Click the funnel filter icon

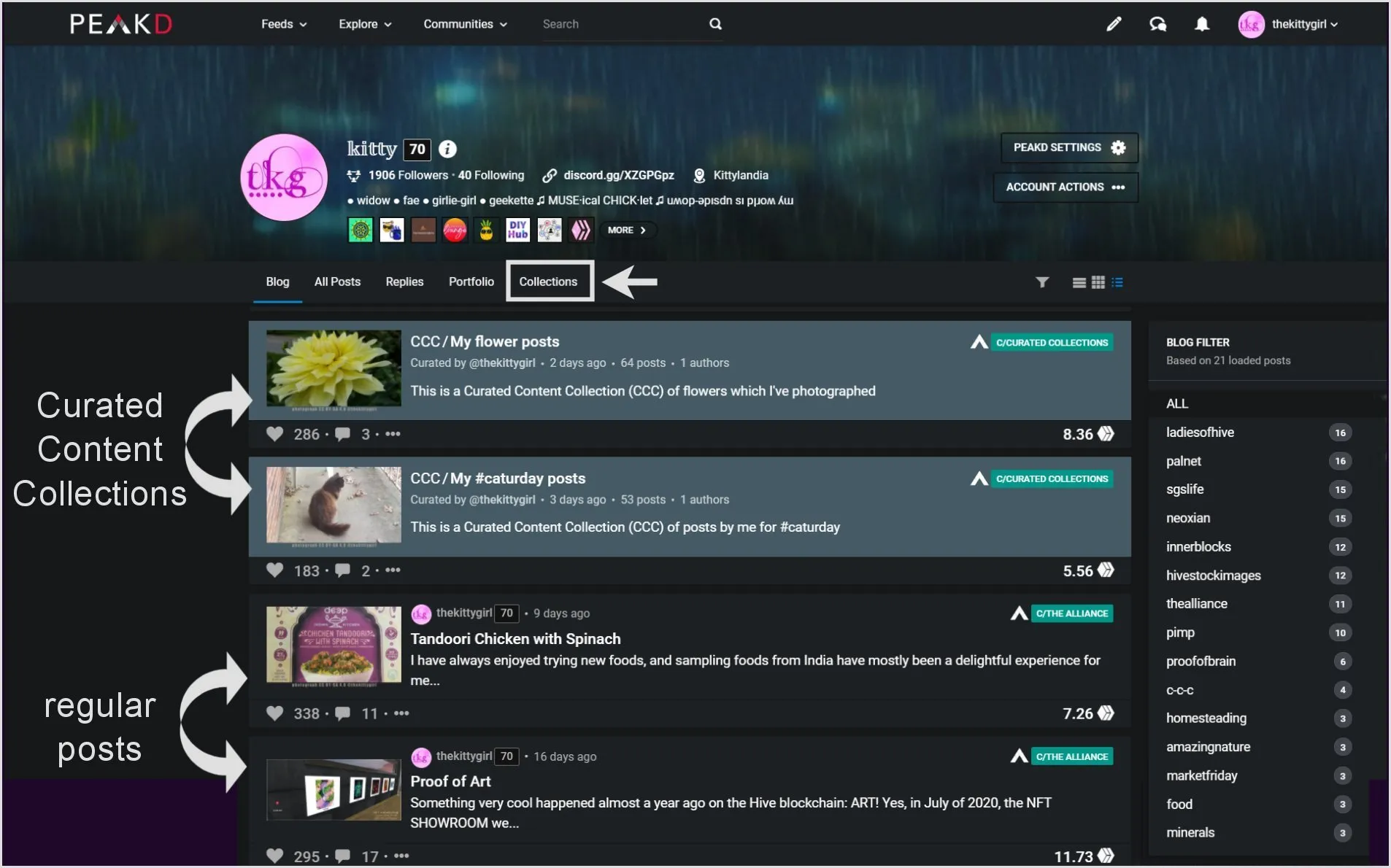tap(1042, 282)
